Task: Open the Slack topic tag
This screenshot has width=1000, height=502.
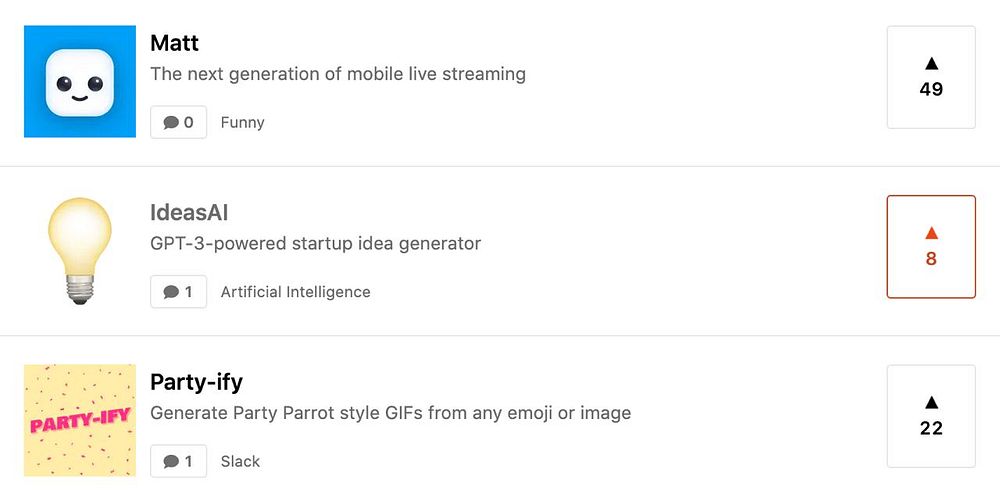Action: pyautogui.click(x=240, y=462)
